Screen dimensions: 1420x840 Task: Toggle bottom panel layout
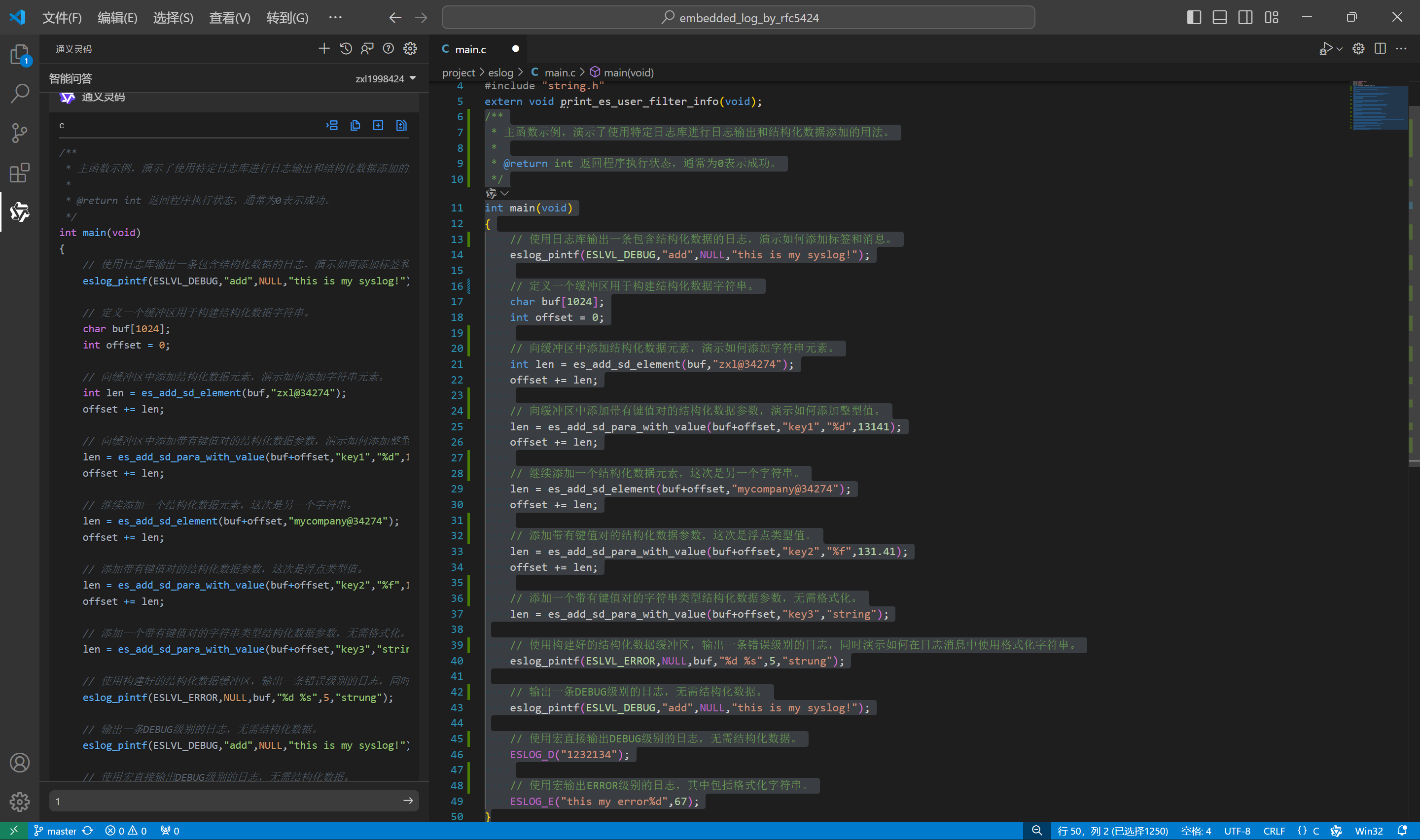click(x=1220, y=18)
